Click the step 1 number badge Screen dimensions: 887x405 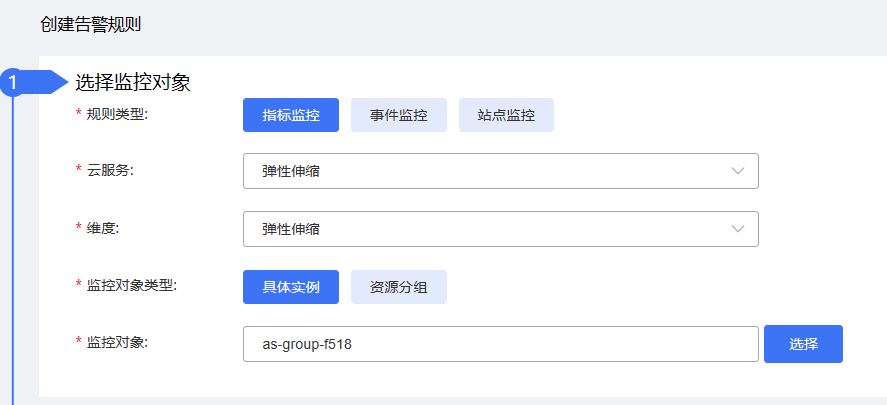tap(14, 83)
